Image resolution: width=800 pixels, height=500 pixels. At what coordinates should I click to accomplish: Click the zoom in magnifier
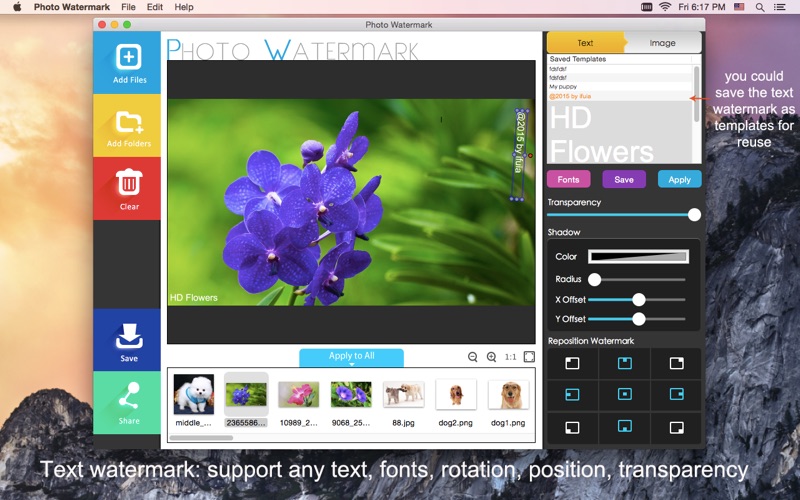pos(491,357)
